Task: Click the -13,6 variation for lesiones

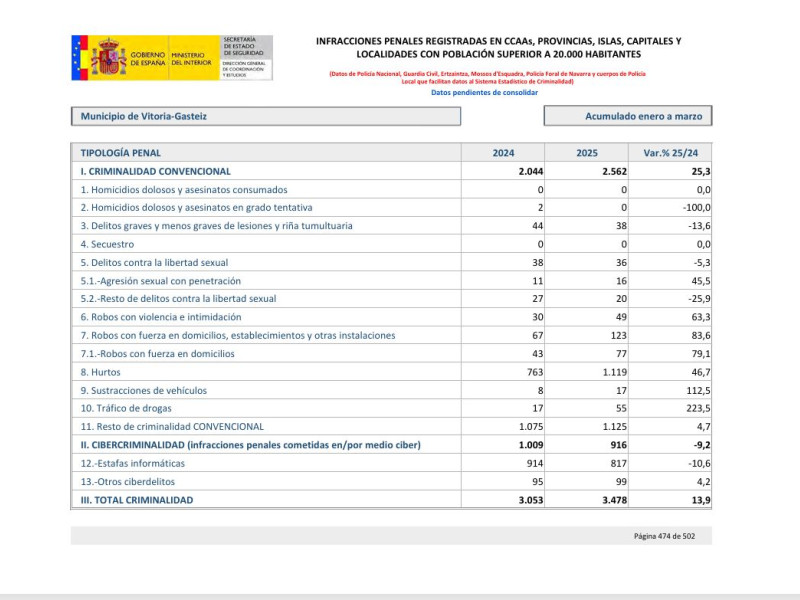Action: point(699,226)
